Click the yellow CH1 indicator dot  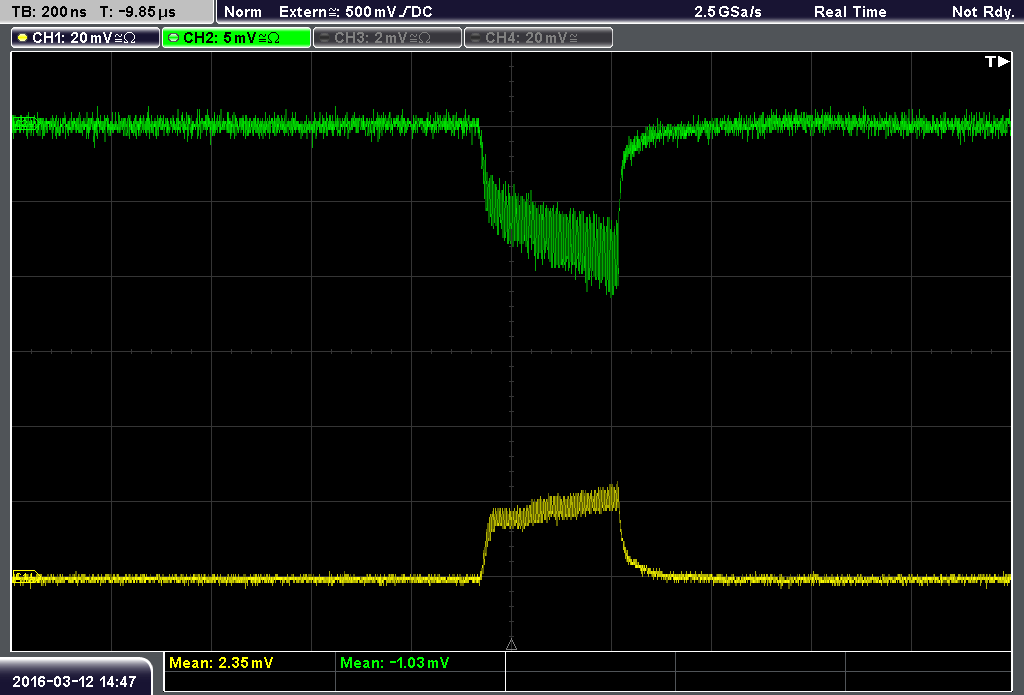(23, 38)
